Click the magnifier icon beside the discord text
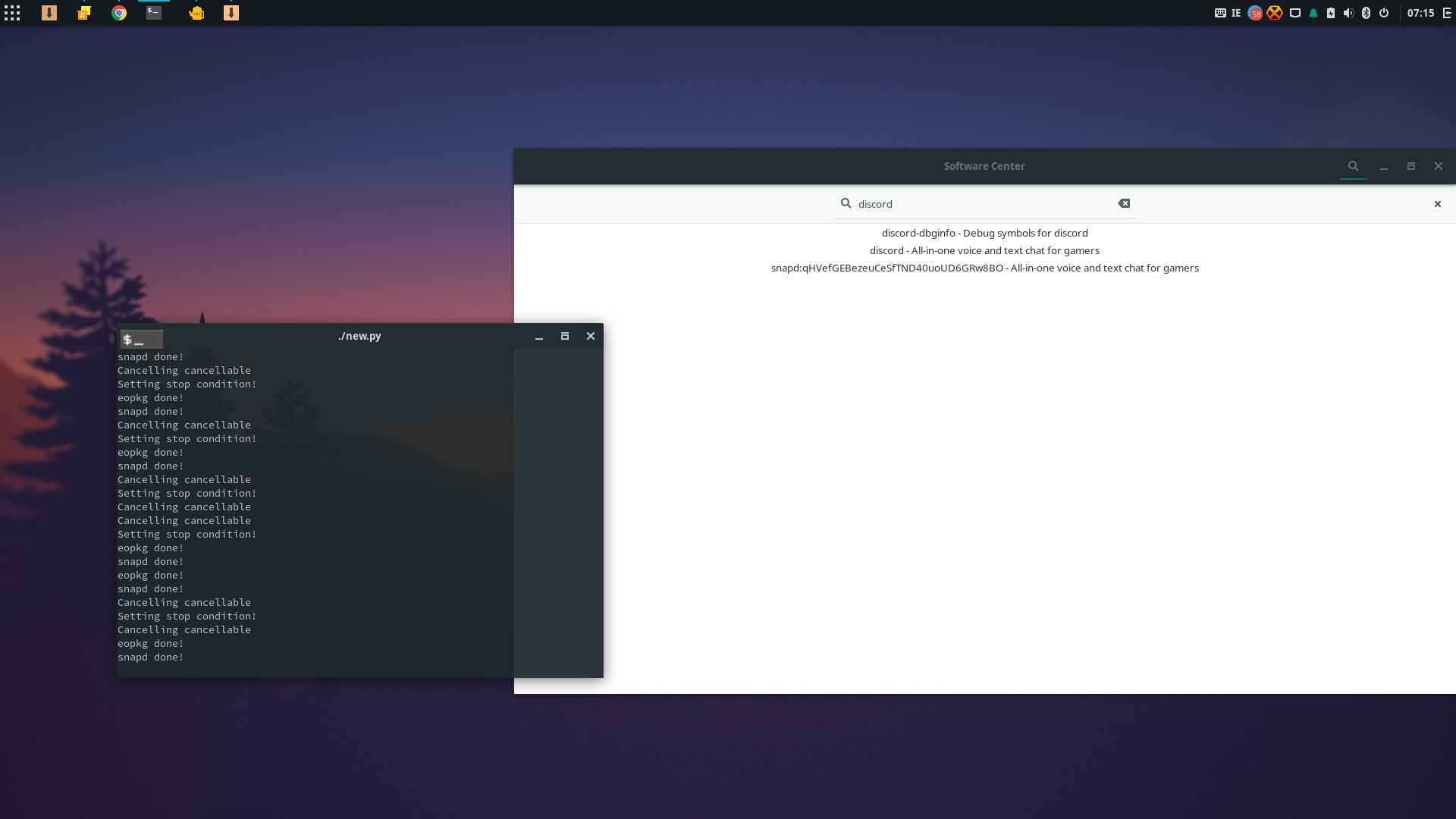The height and width of the screenshot is (819, 1456). [846, 203]
